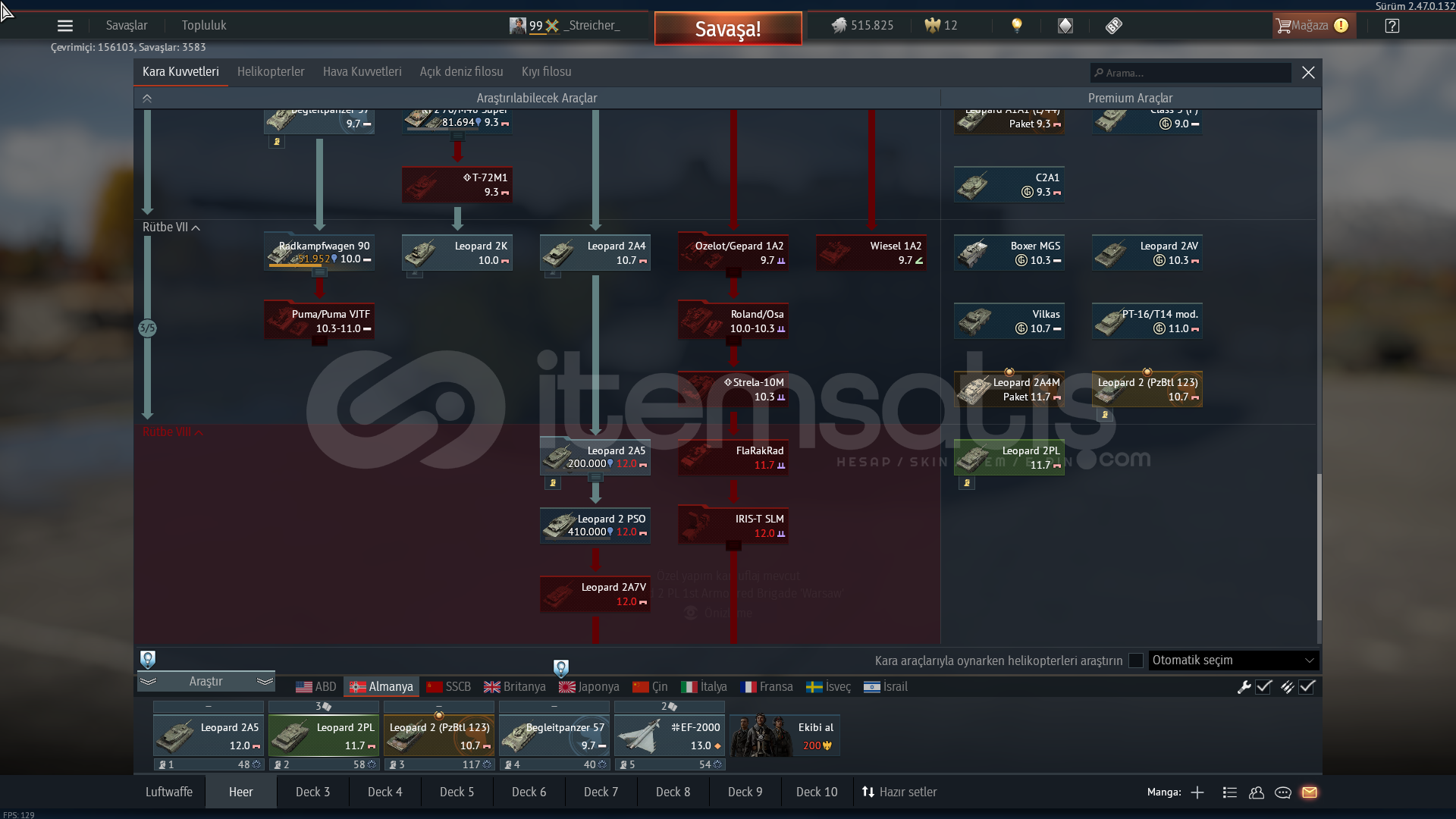Click the Silver Lions balance 515.825
This screenshot has height=819, width=1456.
(x=863, y=26)
